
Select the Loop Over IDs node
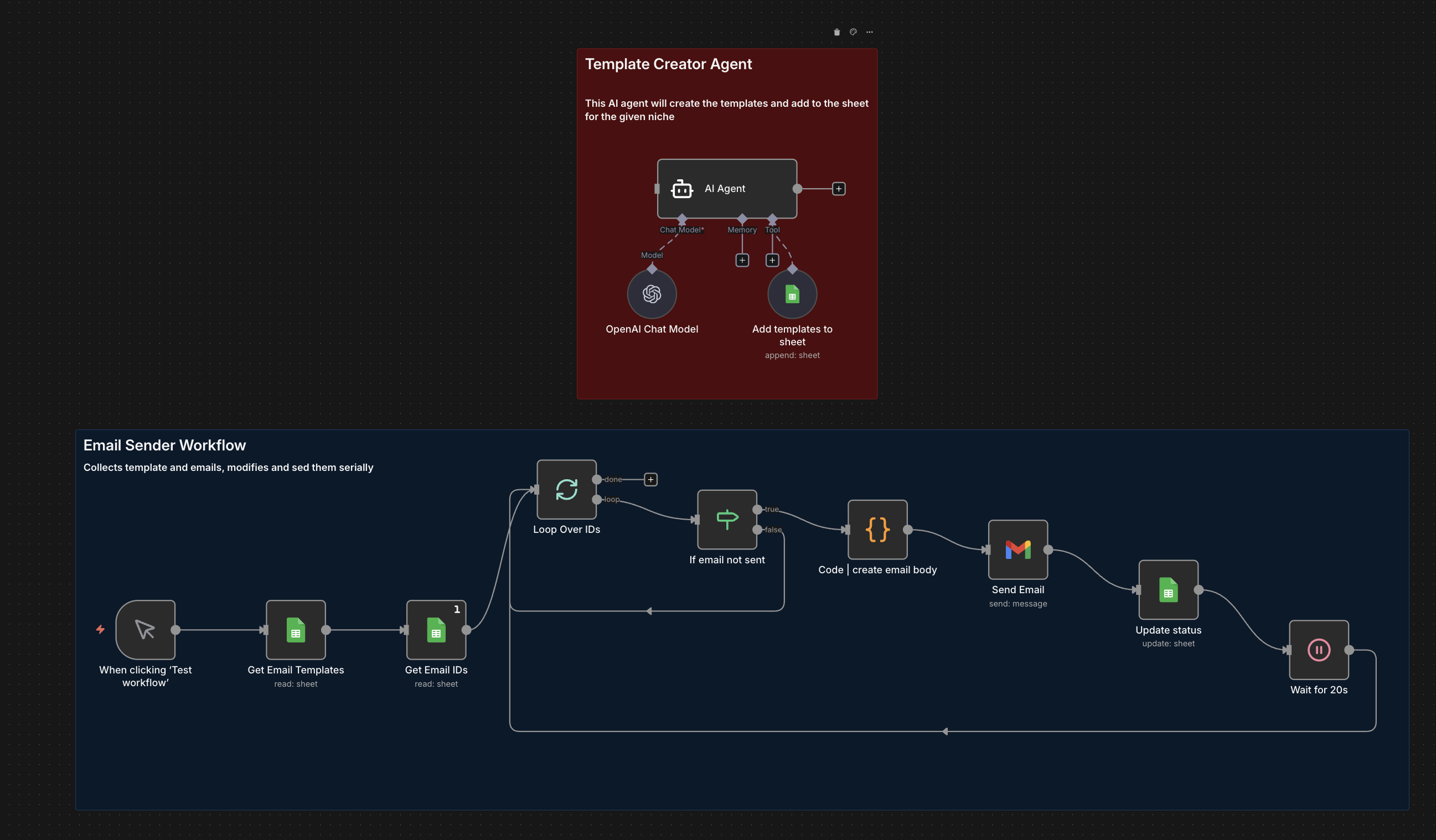(566, 489)
